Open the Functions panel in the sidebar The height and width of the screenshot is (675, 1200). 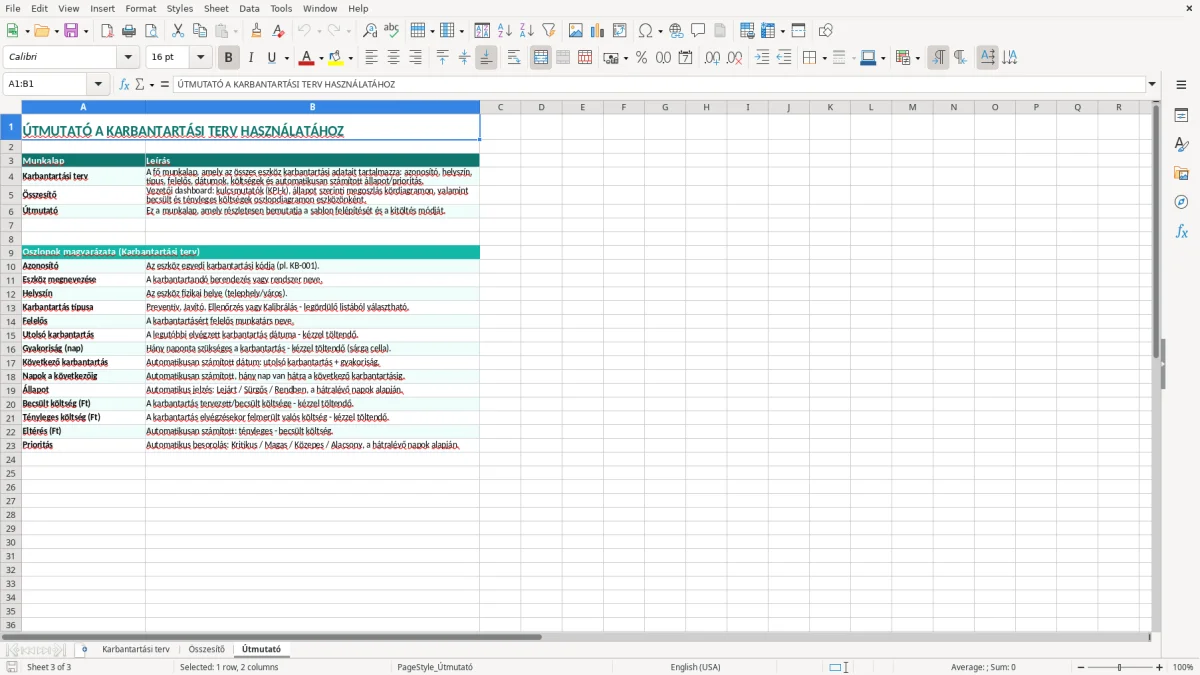(1181, 232)
